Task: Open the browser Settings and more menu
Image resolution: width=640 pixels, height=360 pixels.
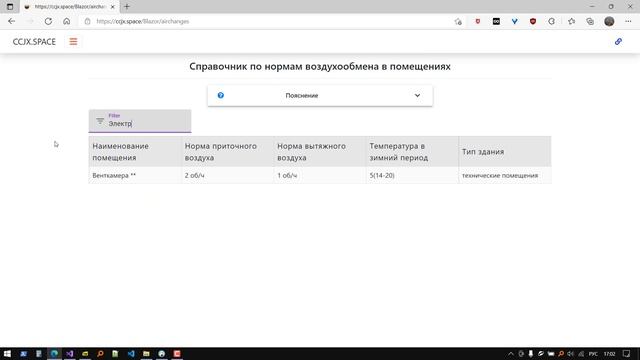Action: tap(628, 21)
